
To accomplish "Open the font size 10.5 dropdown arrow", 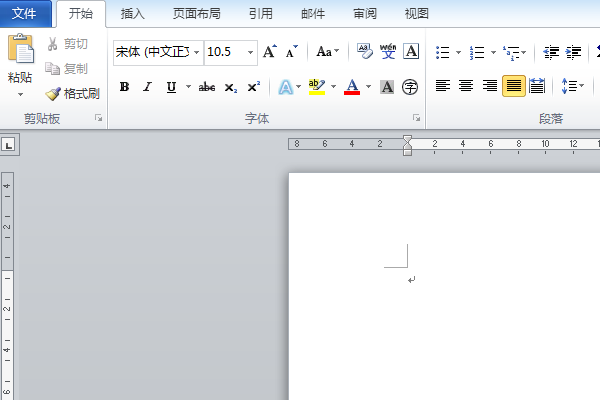I will [250, 52].
